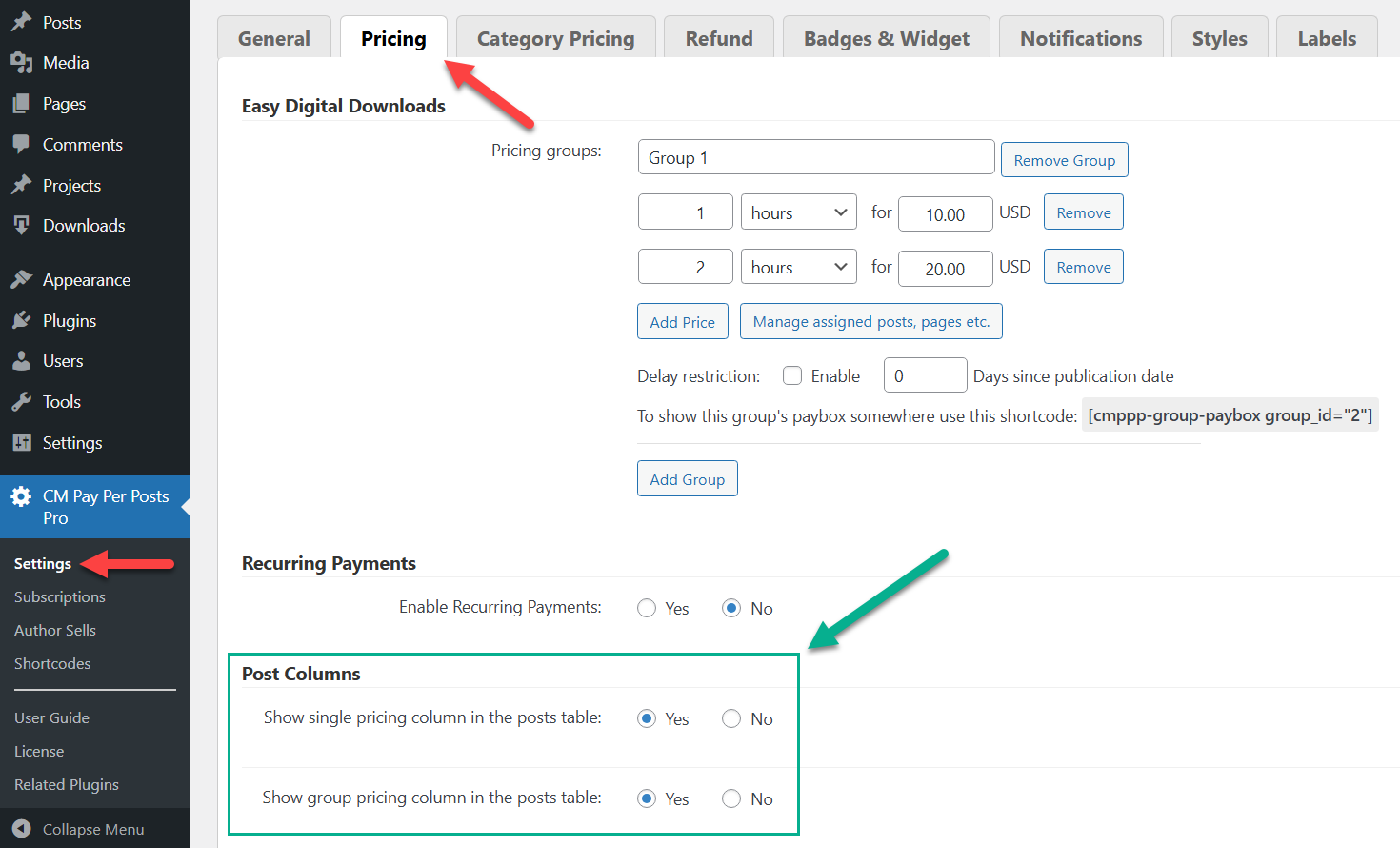Open the Appearance menu label
Image resolution: width=1400 pixels, height=848 pixels.
(87, 280)
